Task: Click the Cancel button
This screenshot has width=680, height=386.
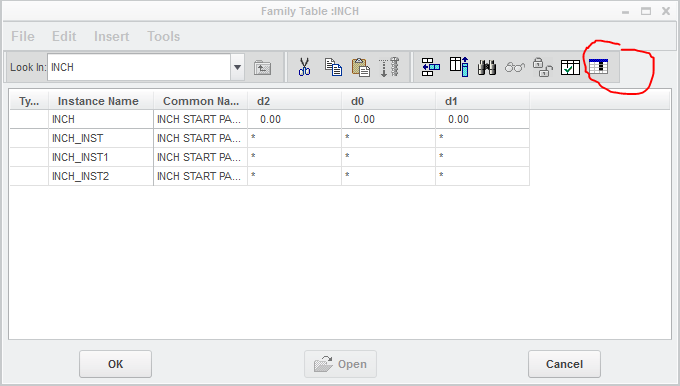Action: pyautogui.click(x=564, y=364)
